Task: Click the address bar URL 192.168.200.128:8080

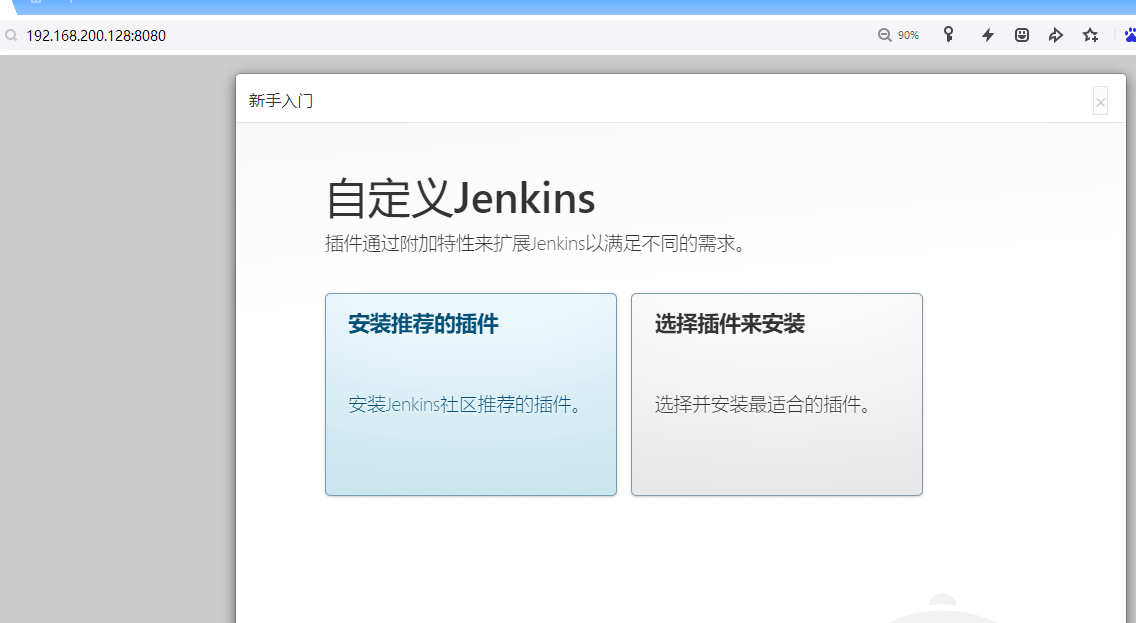Action: click(x=96, y=35)
